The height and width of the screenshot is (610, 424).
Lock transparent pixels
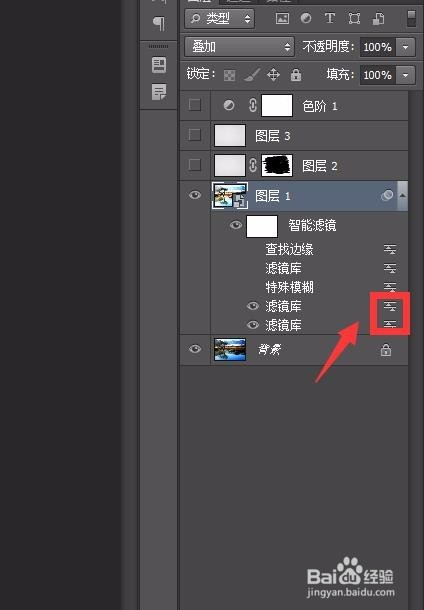(230, 75)
